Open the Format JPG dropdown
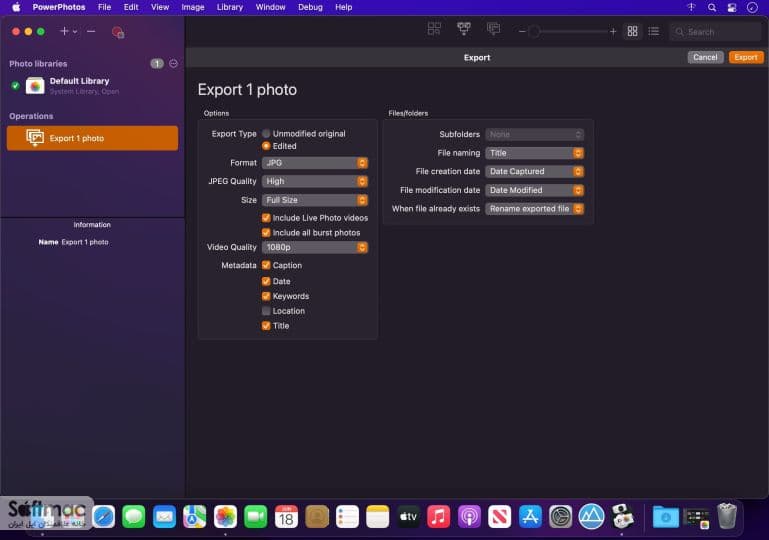 tap(314, 163)
